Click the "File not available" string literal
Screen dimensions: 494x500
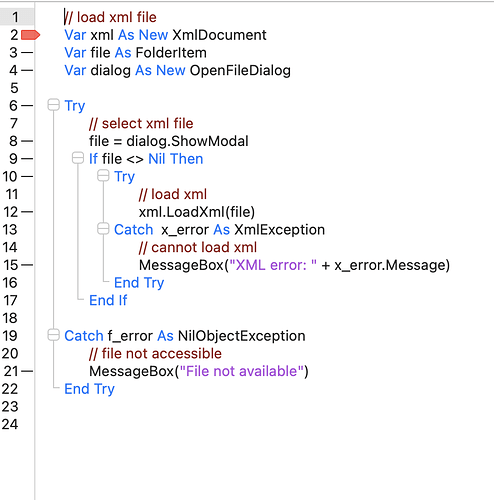click(x=242, y=371)
